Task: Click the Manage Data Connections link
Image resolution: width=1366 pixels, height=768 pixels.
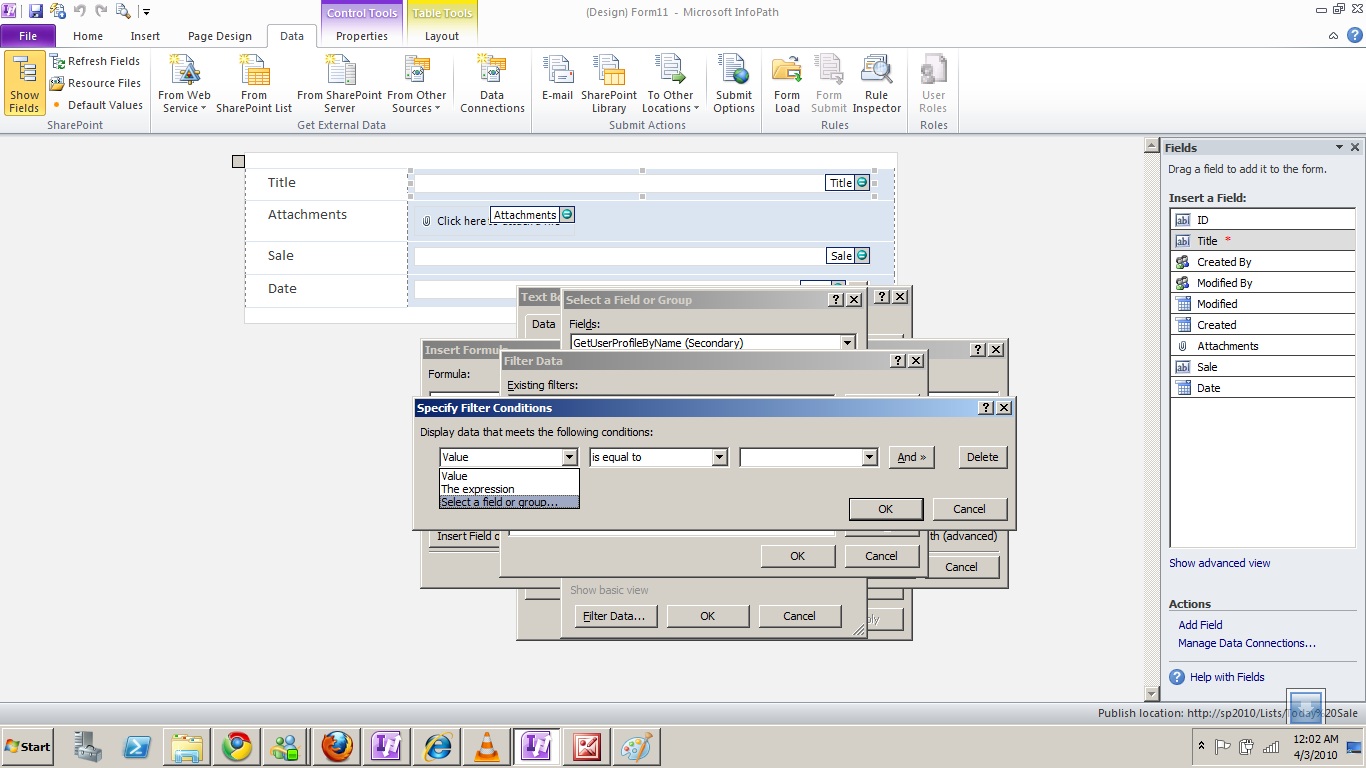Action: (1246, 643)
